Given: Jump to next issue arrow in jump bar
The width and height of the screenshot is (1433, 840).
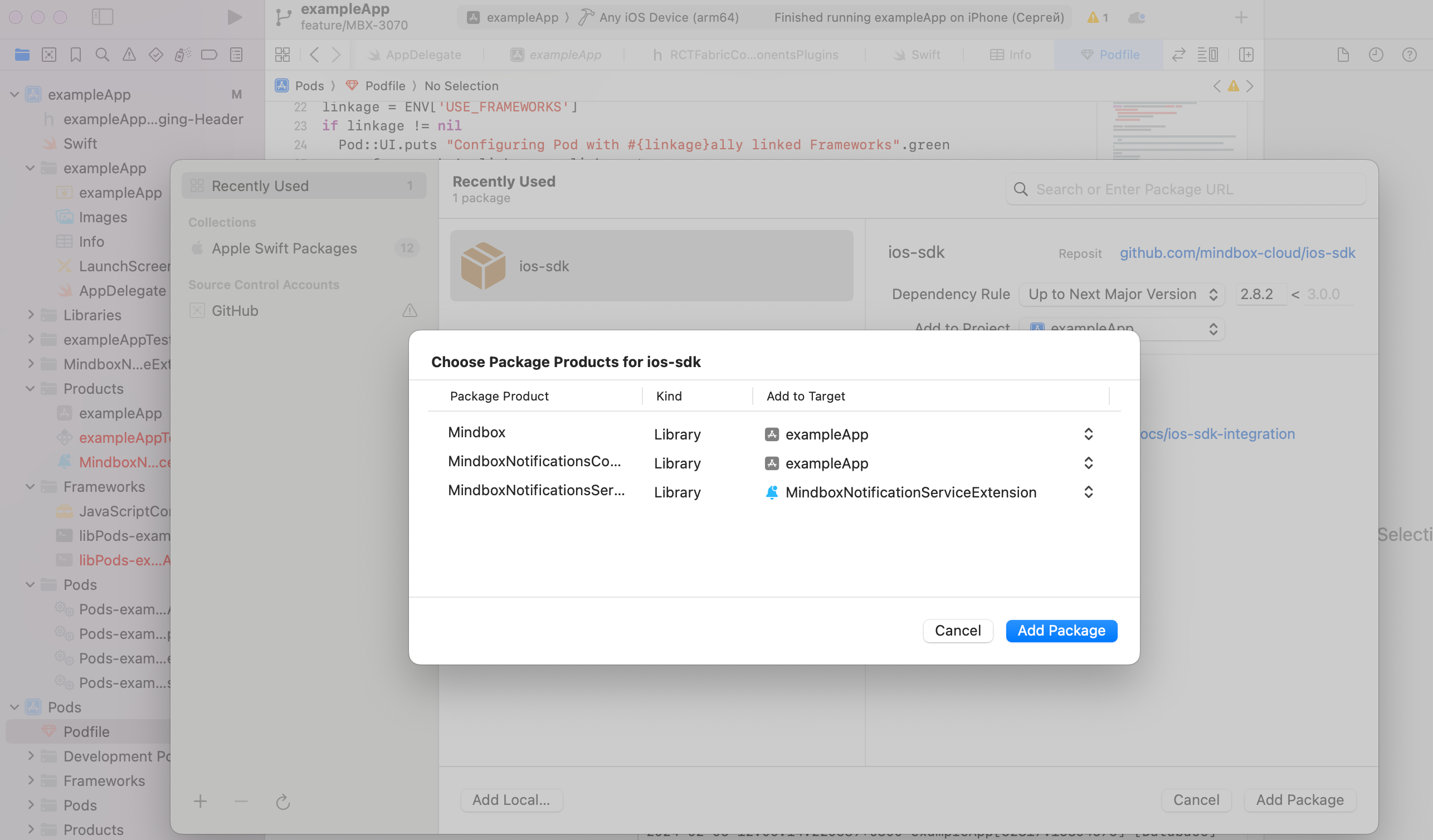Looking at the screenshot, I should coord(1250,86).
